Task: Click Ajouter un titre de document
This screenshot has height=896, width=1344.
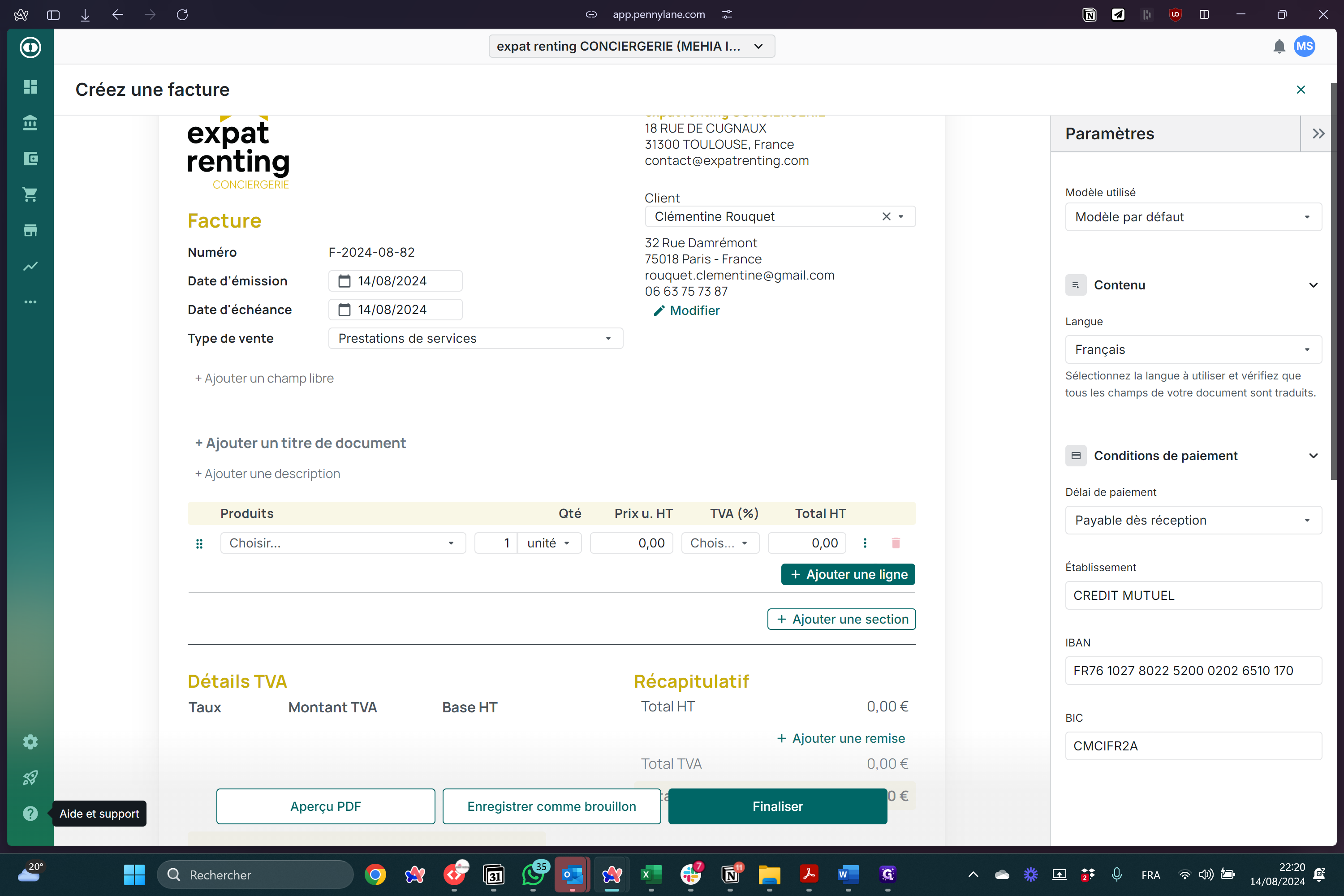Action: [x=300, y=443]
